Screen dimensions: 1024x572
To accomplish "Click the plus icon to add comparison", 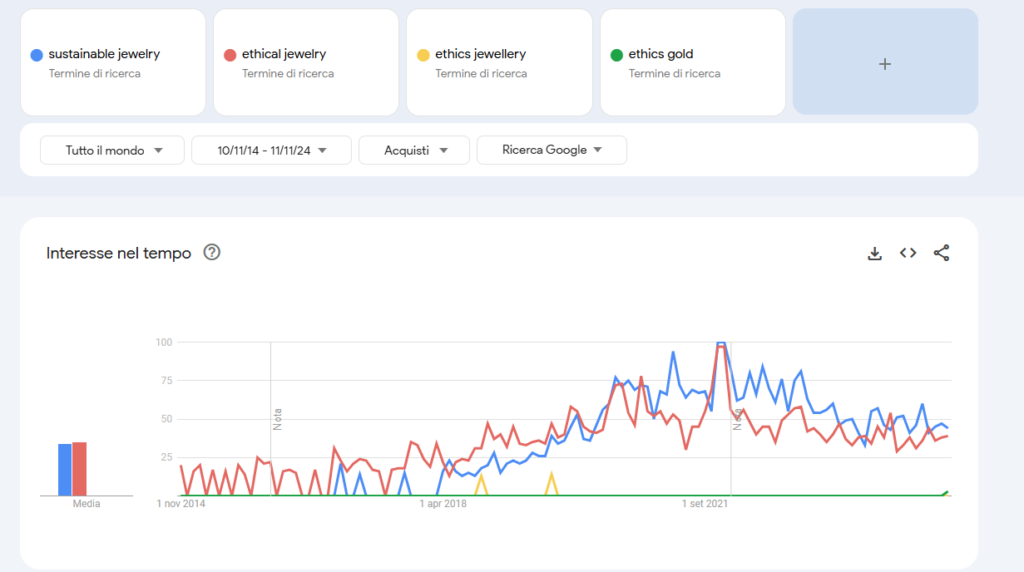I will coord(884,63).
